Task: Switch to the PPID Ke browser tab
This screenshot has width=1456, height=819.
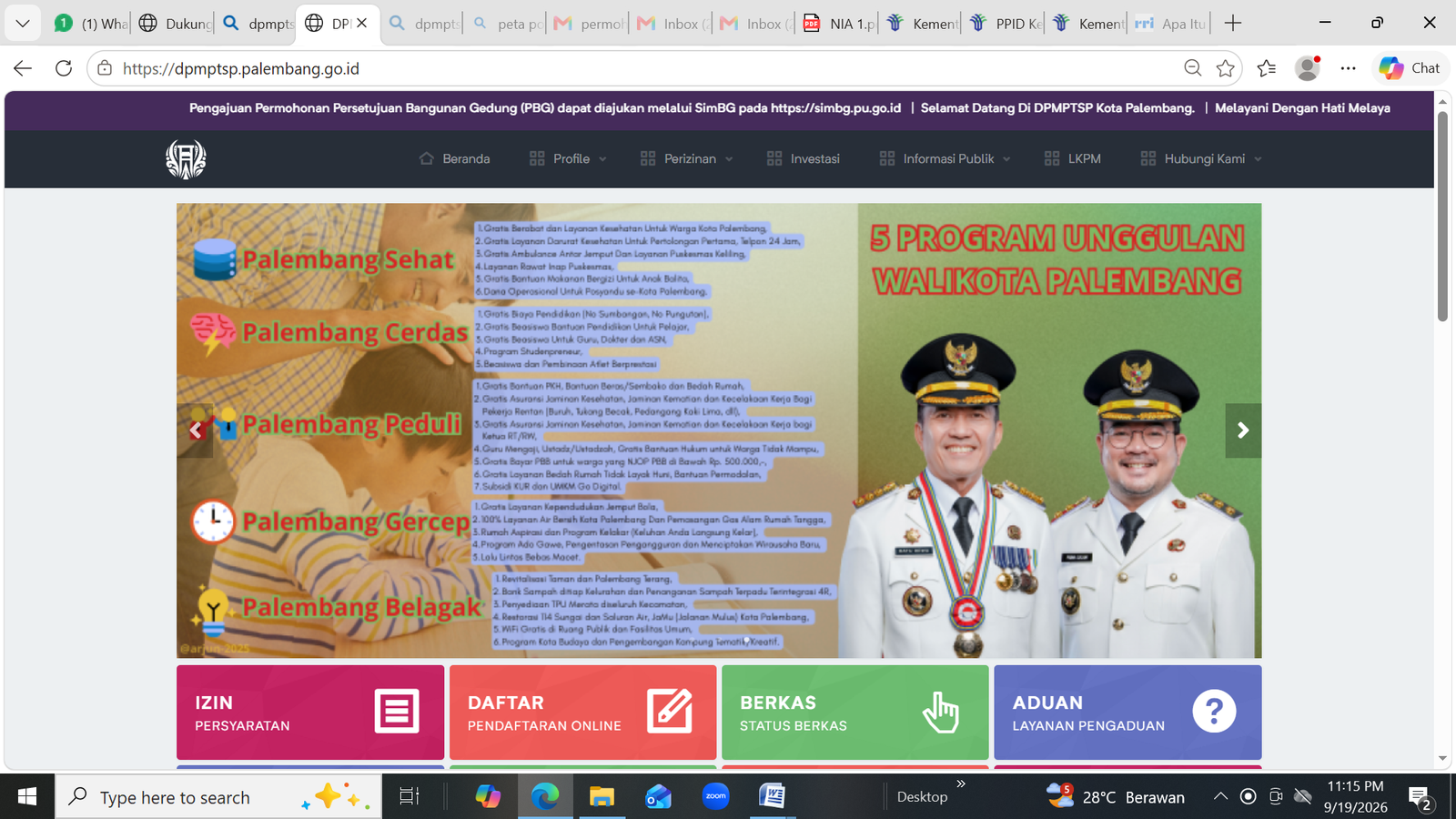Action: (x=1005, y=24)
